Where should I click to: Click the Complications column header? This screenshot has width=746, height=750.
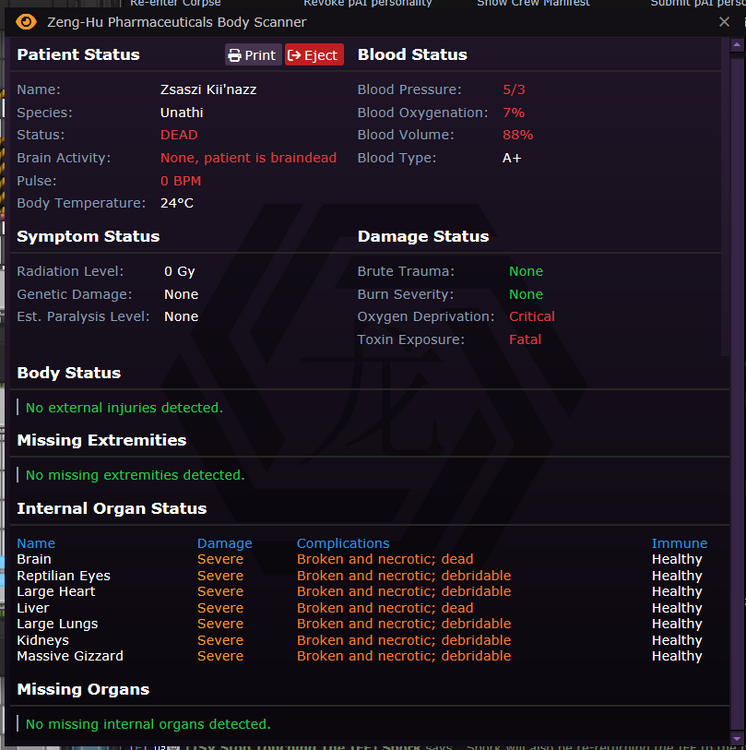(x=343, y=543)
